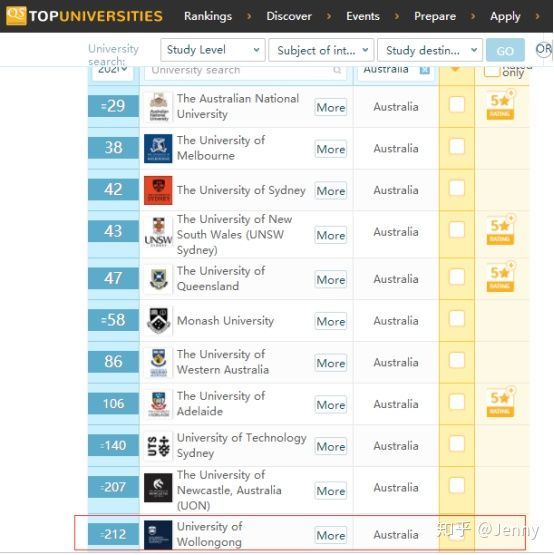The width and height of the screenshot is (554, 555).
Task: Focus the University search field
Action: [245, 71]
